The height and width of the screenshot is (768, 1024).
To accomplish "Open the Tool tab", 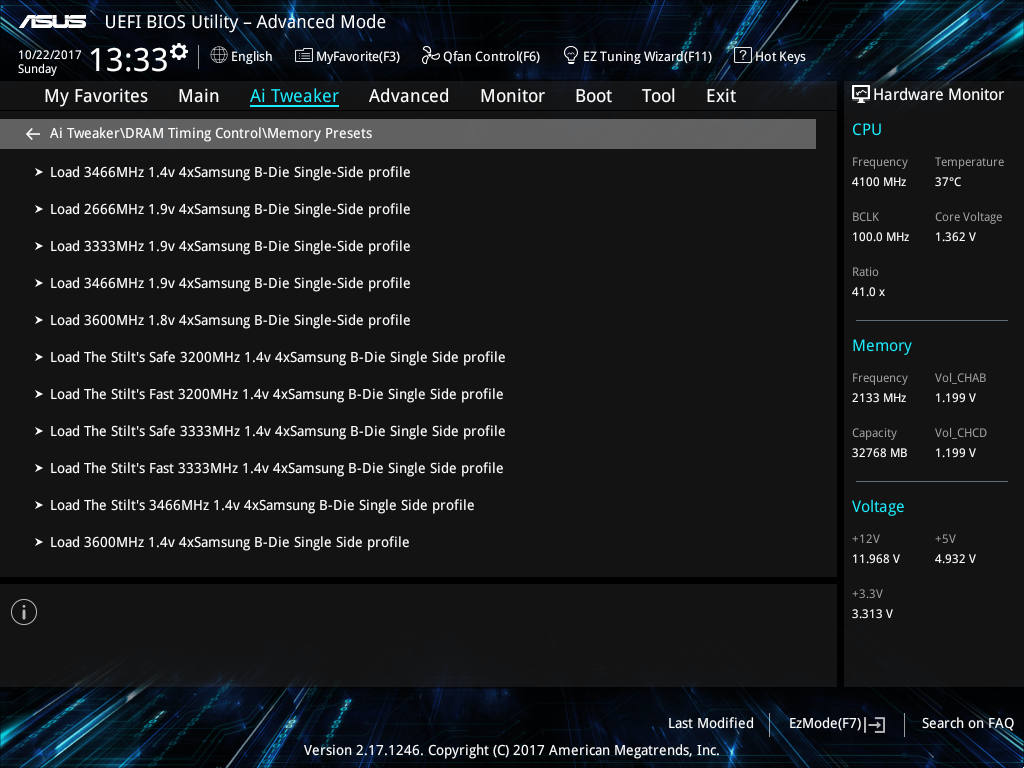I will (x=658, y=96).
